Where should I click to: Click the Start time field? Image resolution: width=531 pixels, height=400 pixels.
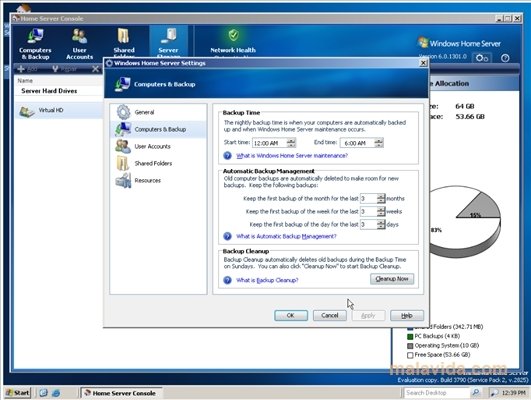click(270, 143)
